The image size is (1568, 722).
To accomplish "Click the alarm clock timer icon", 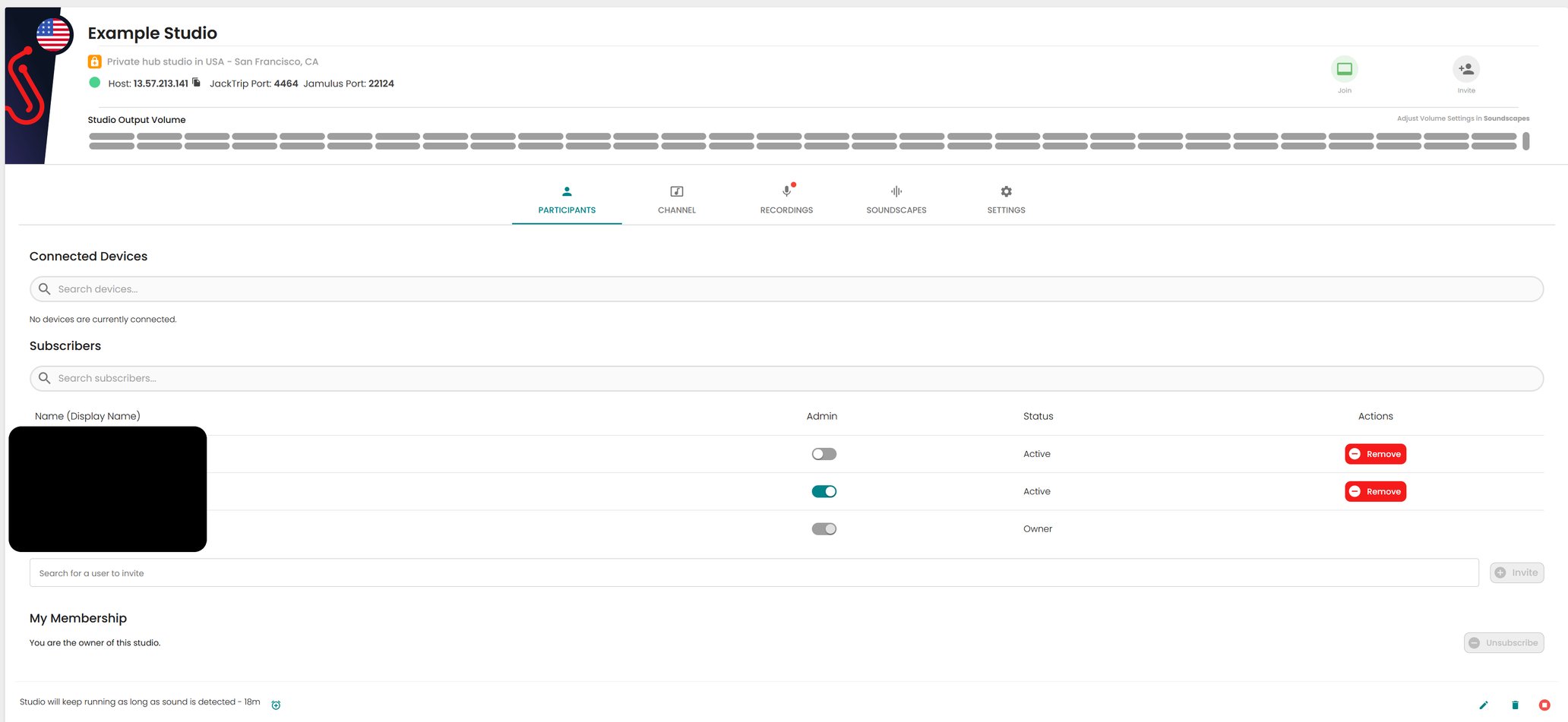I will tap(276, 705).
